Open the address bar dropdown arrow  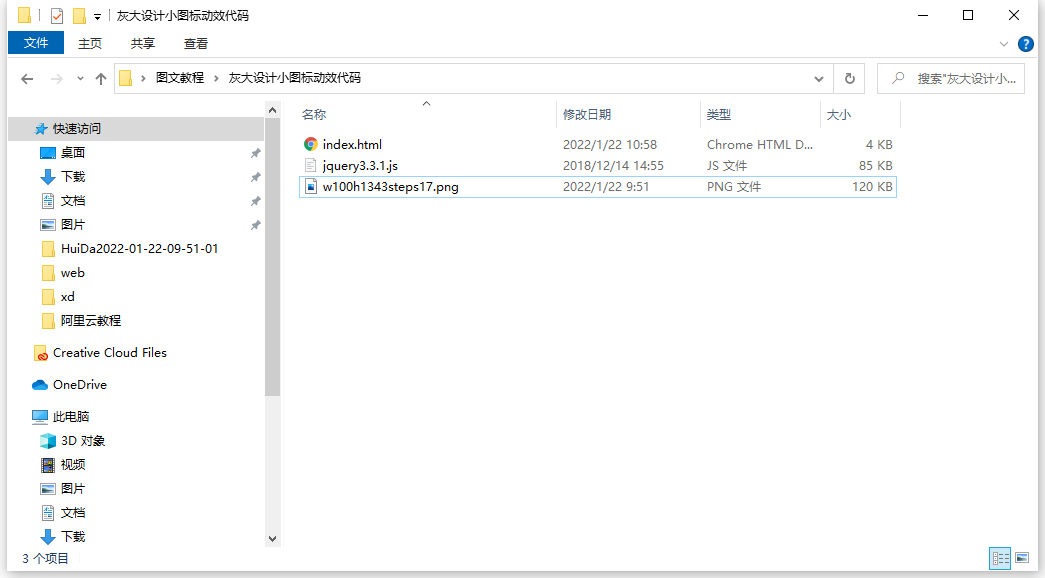818,78
